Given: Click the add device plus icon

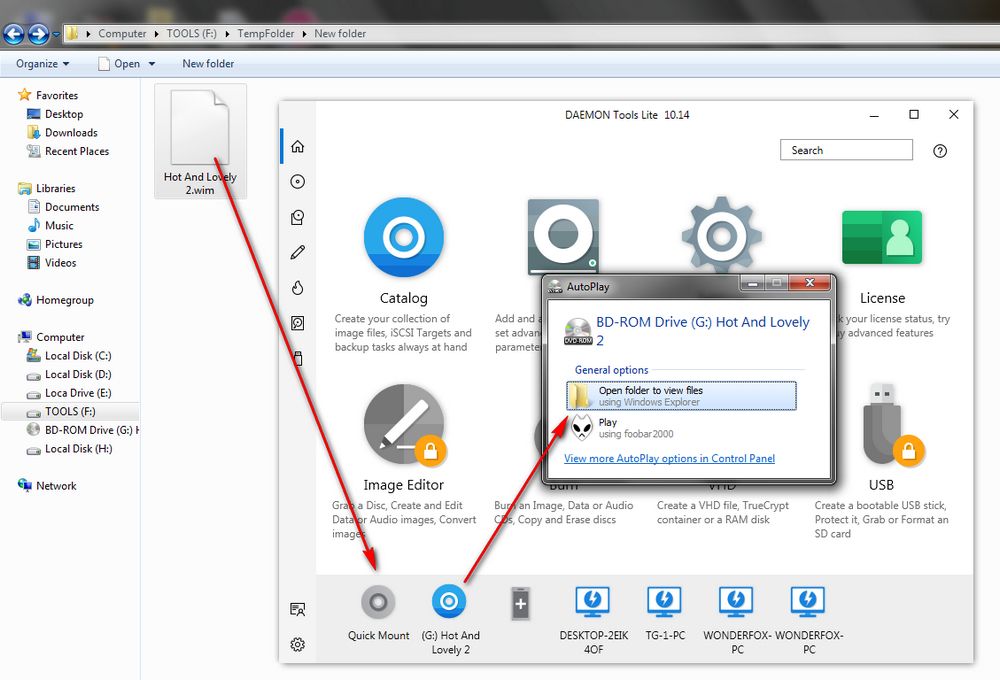Looking at the screenshot, I should click(x=520, y=603).
